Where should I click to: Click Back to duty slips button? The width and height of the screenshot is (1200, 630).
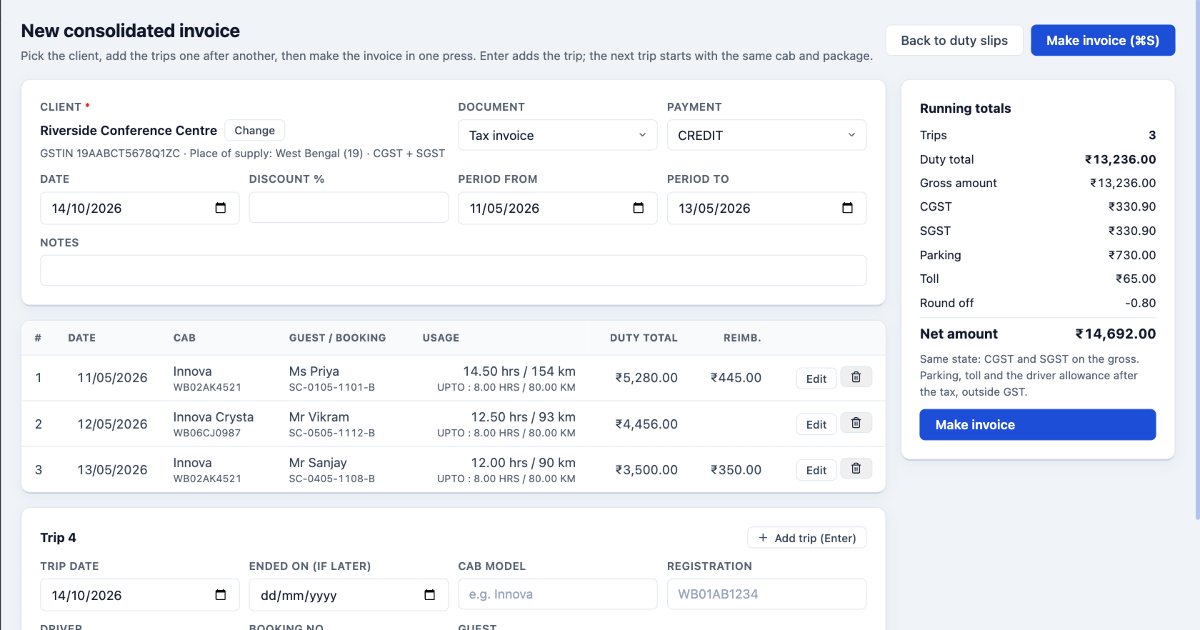[x=954, y=40]
